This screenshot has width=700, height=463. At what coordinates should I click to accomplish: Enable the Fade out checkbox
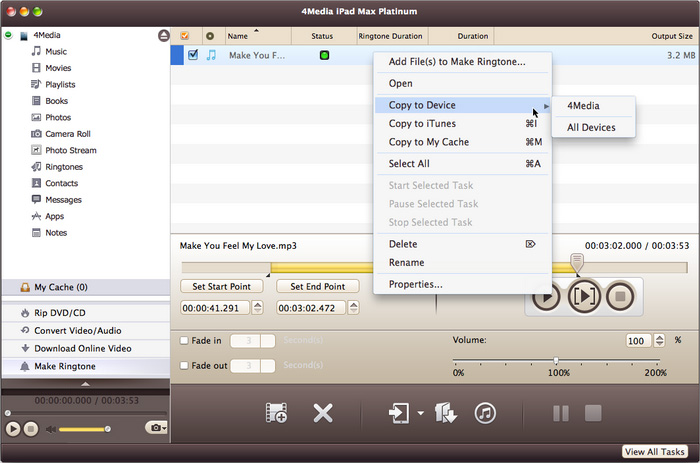point(184,366)
